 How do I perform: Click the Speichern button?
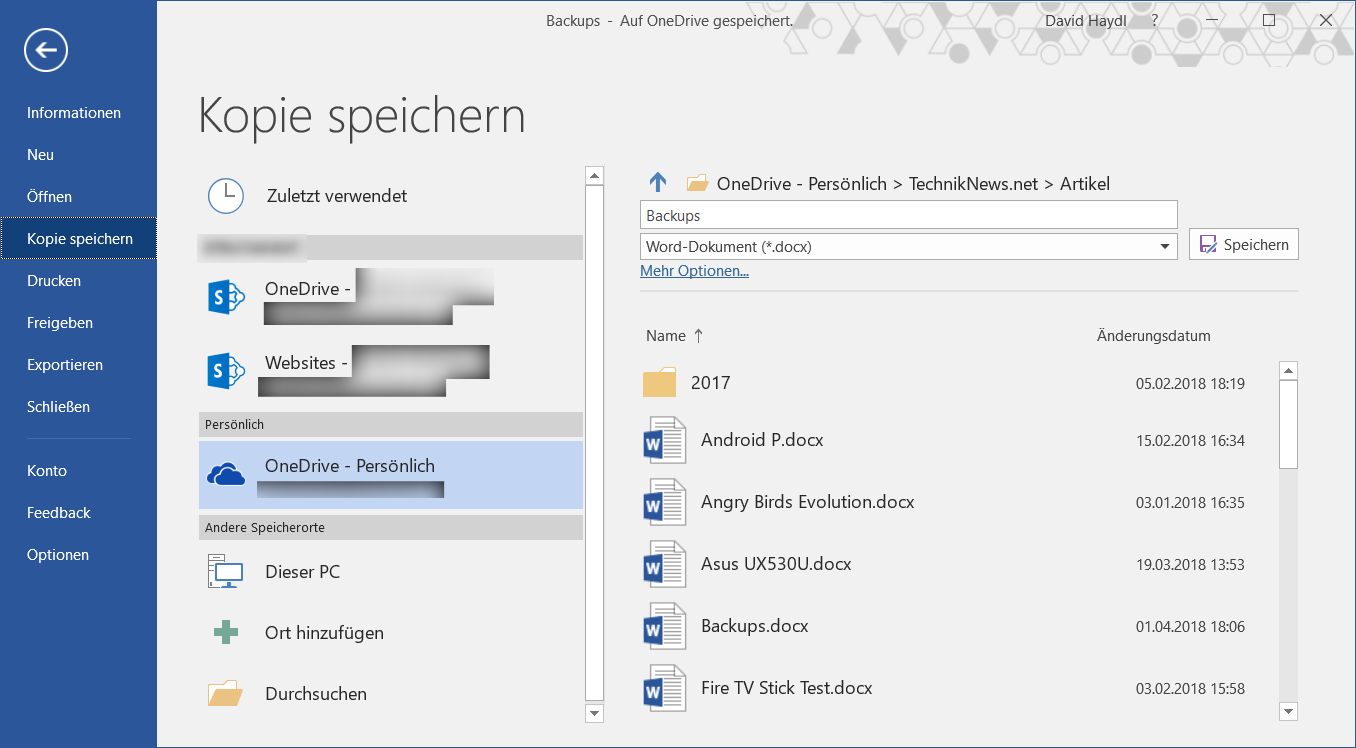pos(1244,244)
